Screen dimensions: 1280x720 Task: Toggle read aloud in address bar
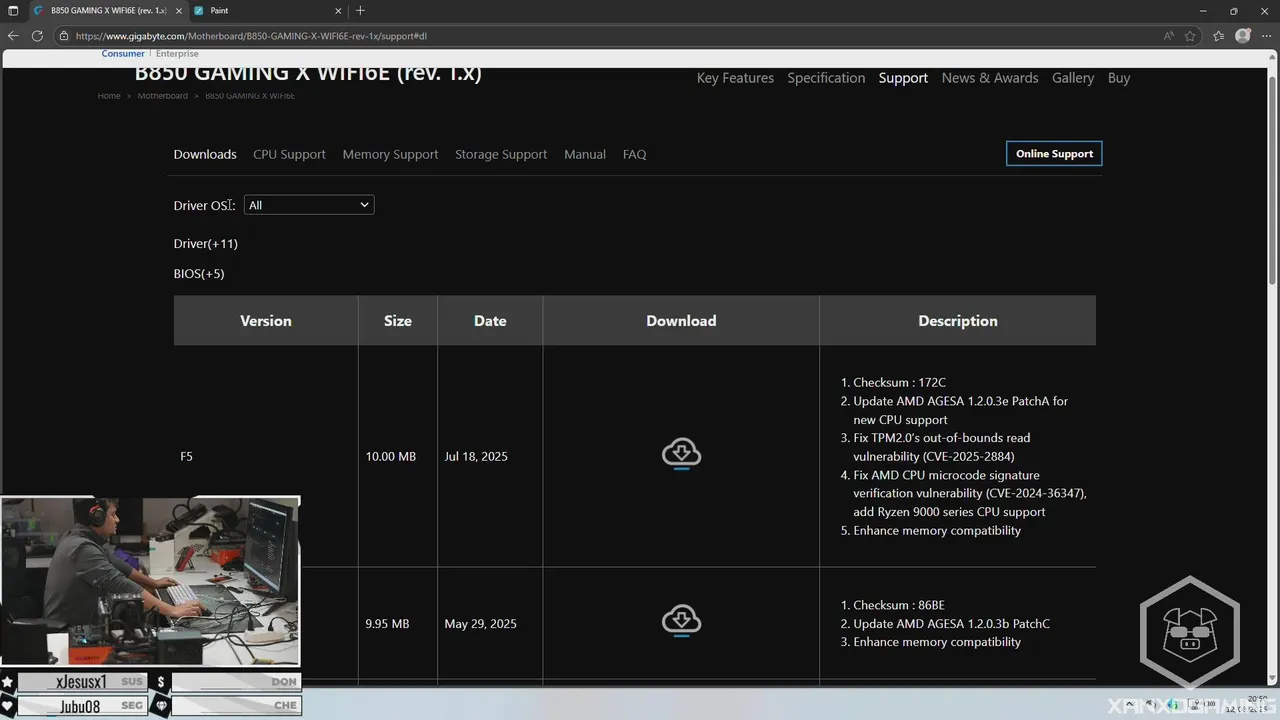point(1169,35)
